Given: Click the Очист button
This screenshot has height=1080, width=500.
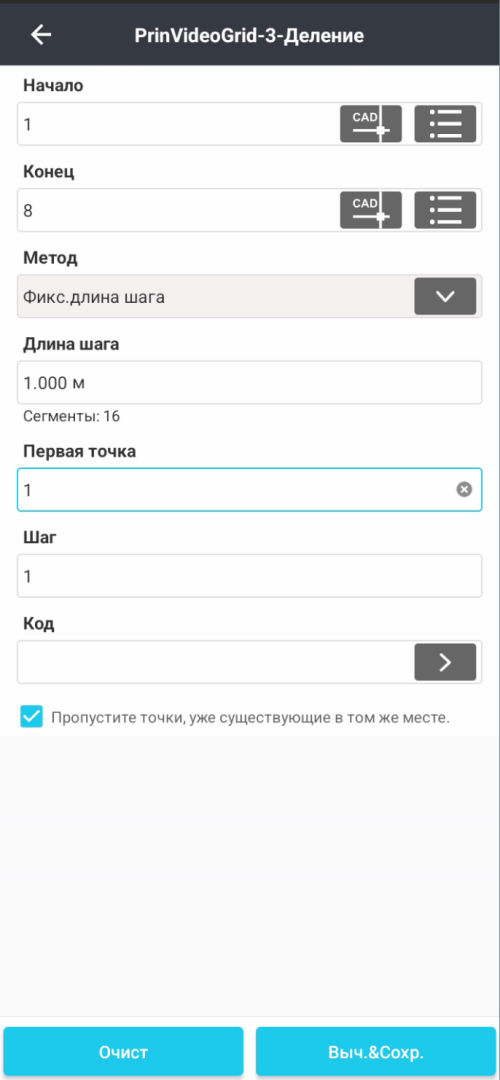Looking at the screenshot, I should [123, 1052].
